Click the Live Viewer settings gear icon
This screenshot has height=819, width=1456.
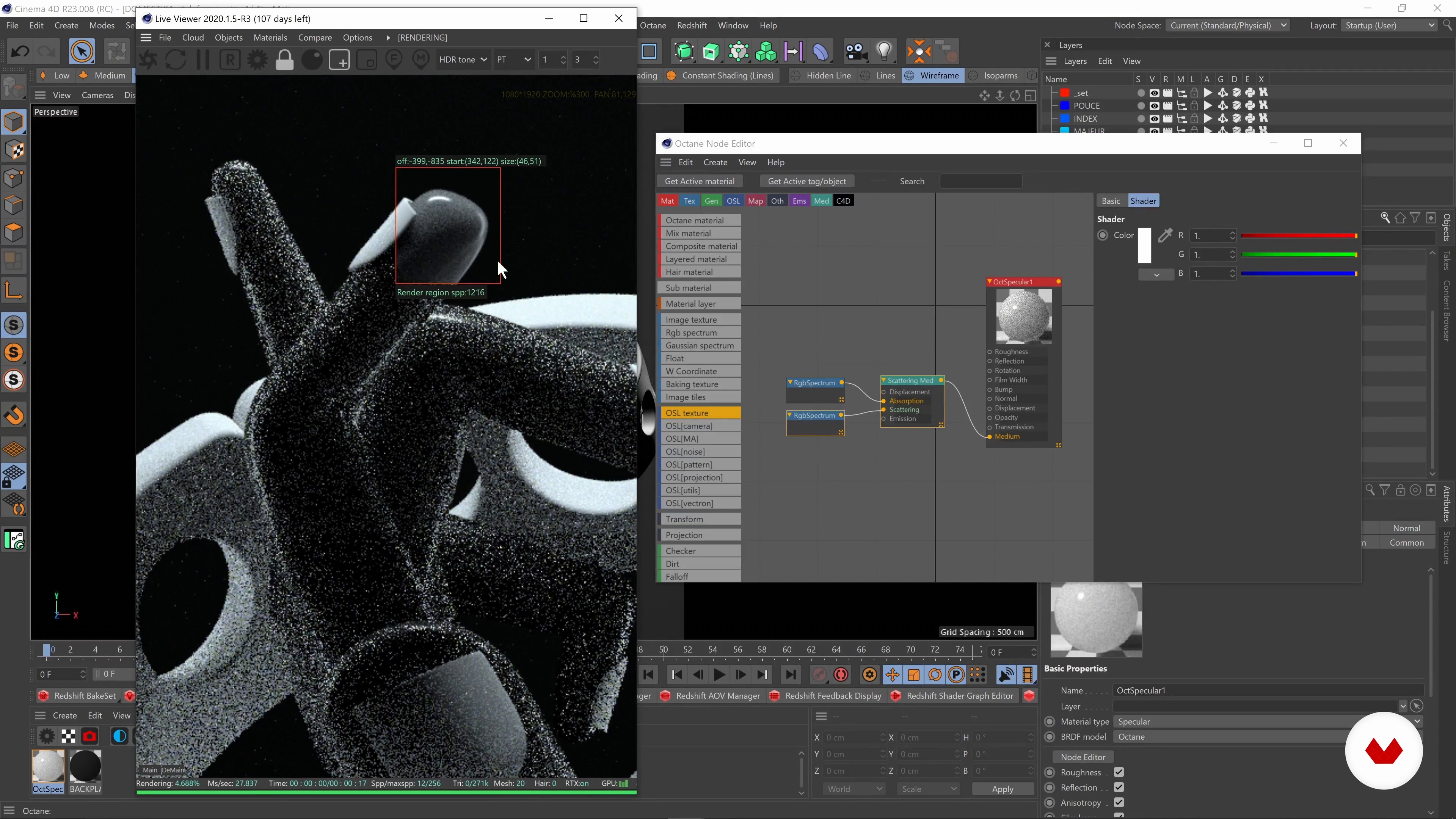(x=257, y=60)
